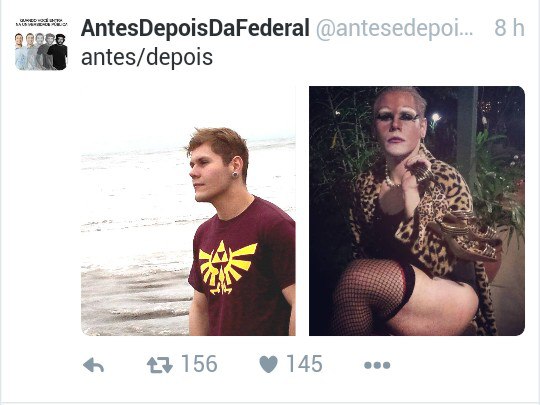Open the three-dot more options menu

(377, 365)
